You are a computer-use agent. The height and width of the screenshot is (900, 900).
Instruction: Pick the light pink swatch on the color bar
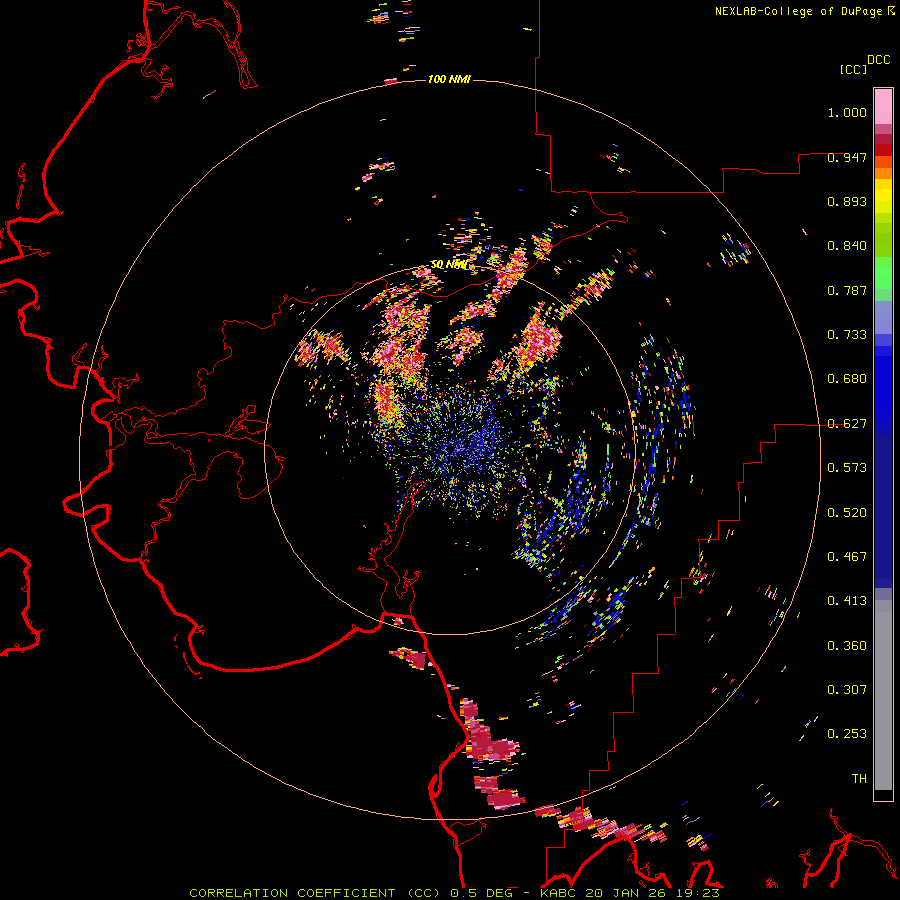pyautogui.click(x=883, y=107)
